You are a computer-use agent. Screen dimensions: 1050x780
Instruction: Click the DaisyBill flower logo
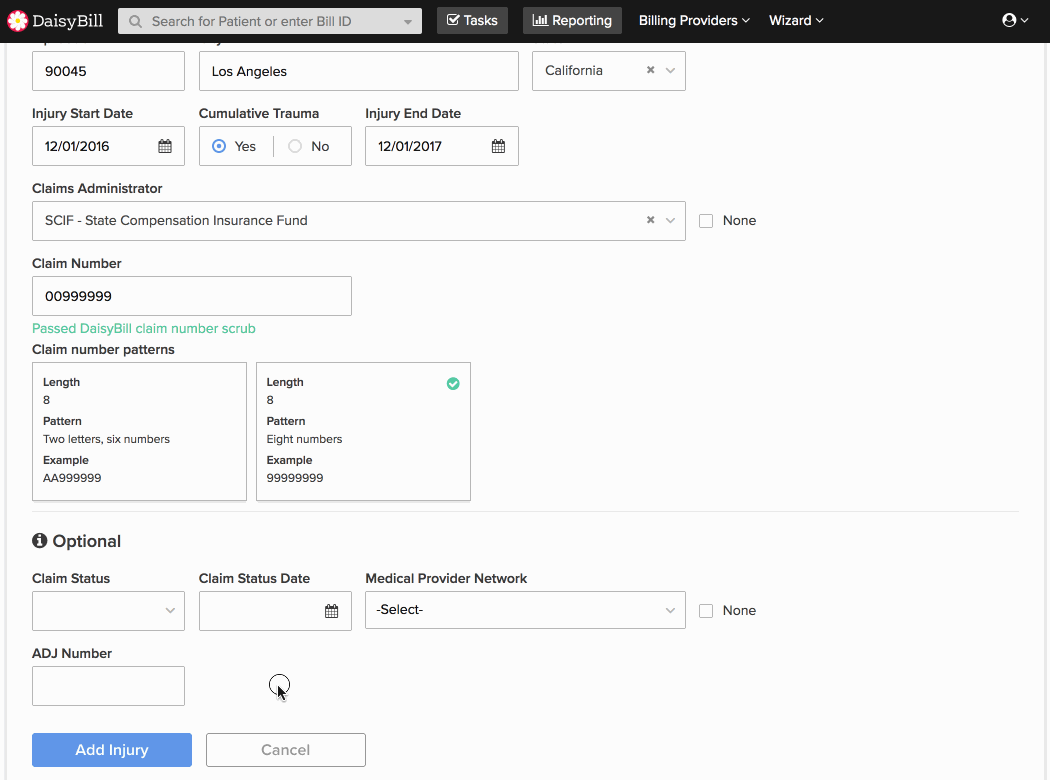(17, 21)
